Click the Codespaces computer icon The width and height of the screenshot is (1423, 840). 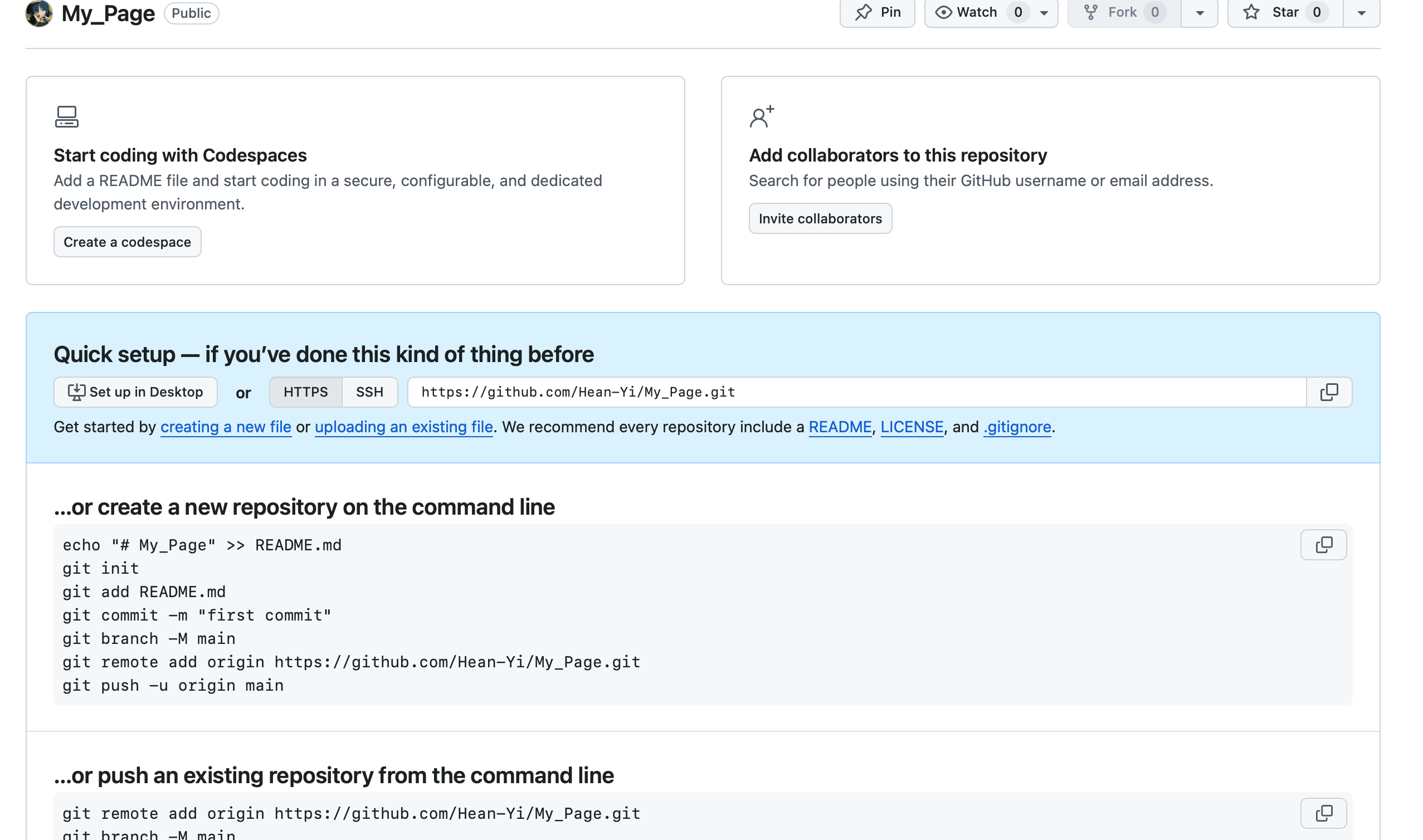point(67,116)
